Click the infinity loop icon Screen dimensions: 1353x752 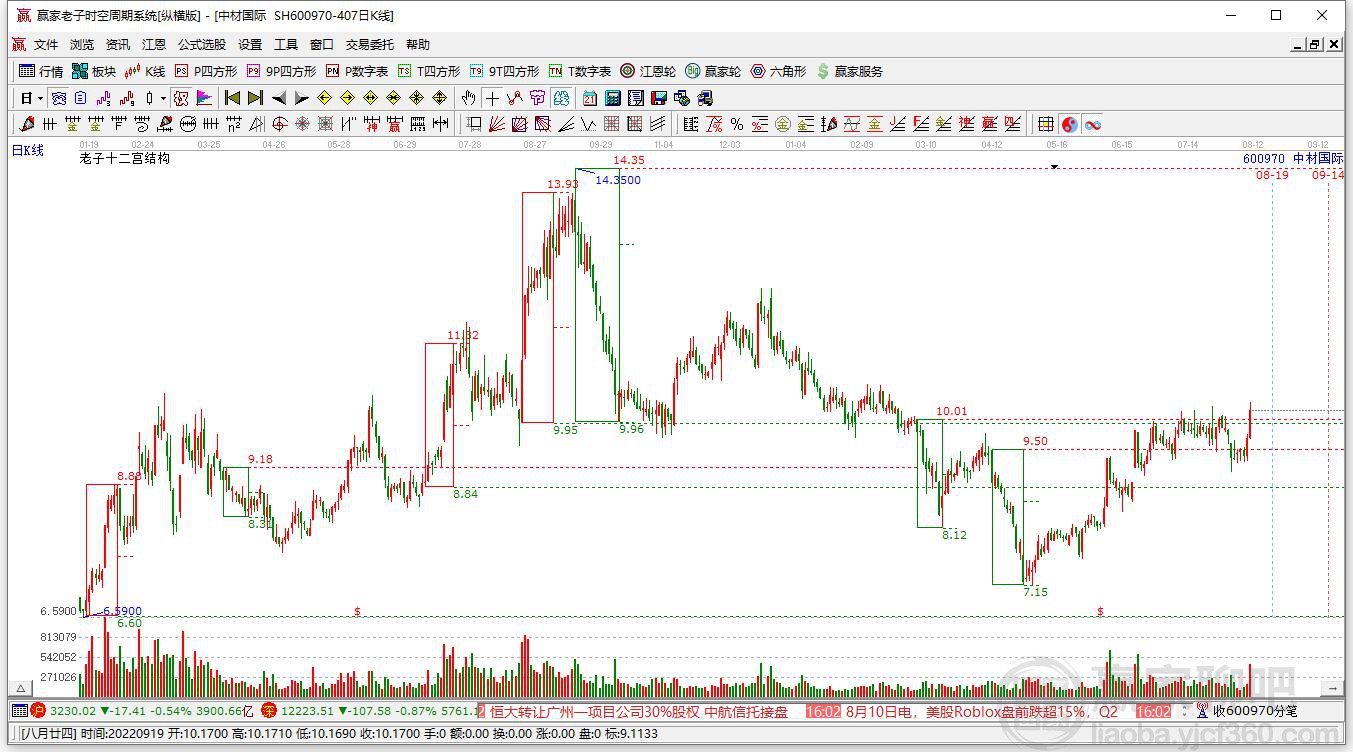point(1093,124)
